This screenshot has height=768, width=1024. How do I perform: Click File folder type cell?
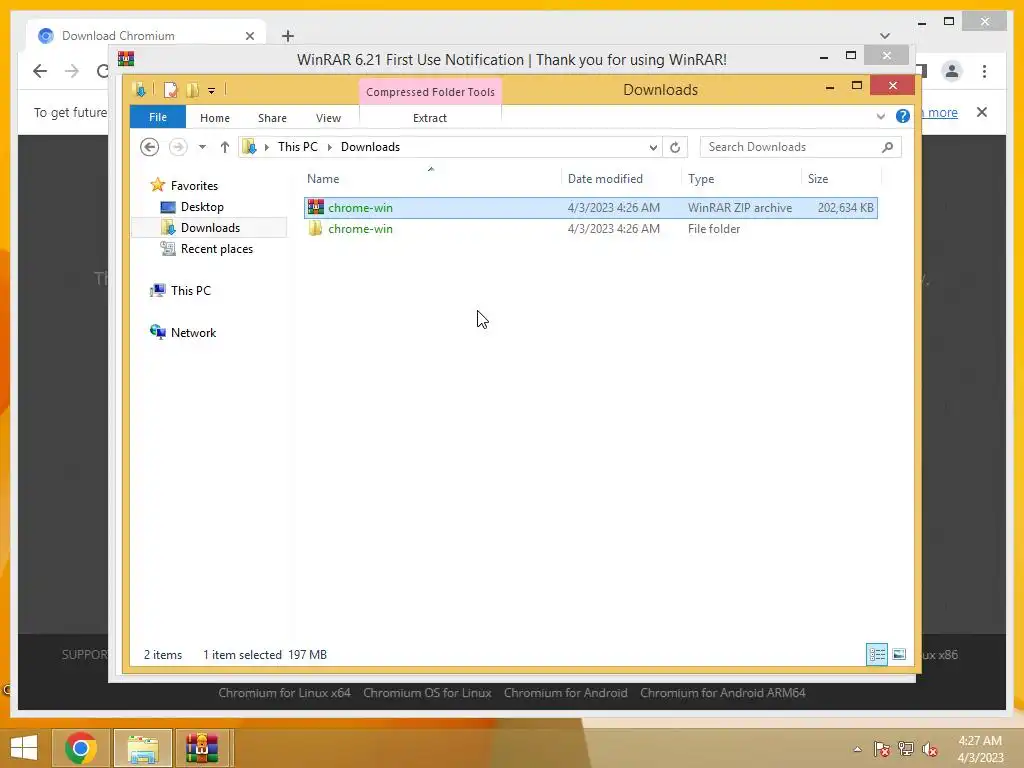coord(714,229)
